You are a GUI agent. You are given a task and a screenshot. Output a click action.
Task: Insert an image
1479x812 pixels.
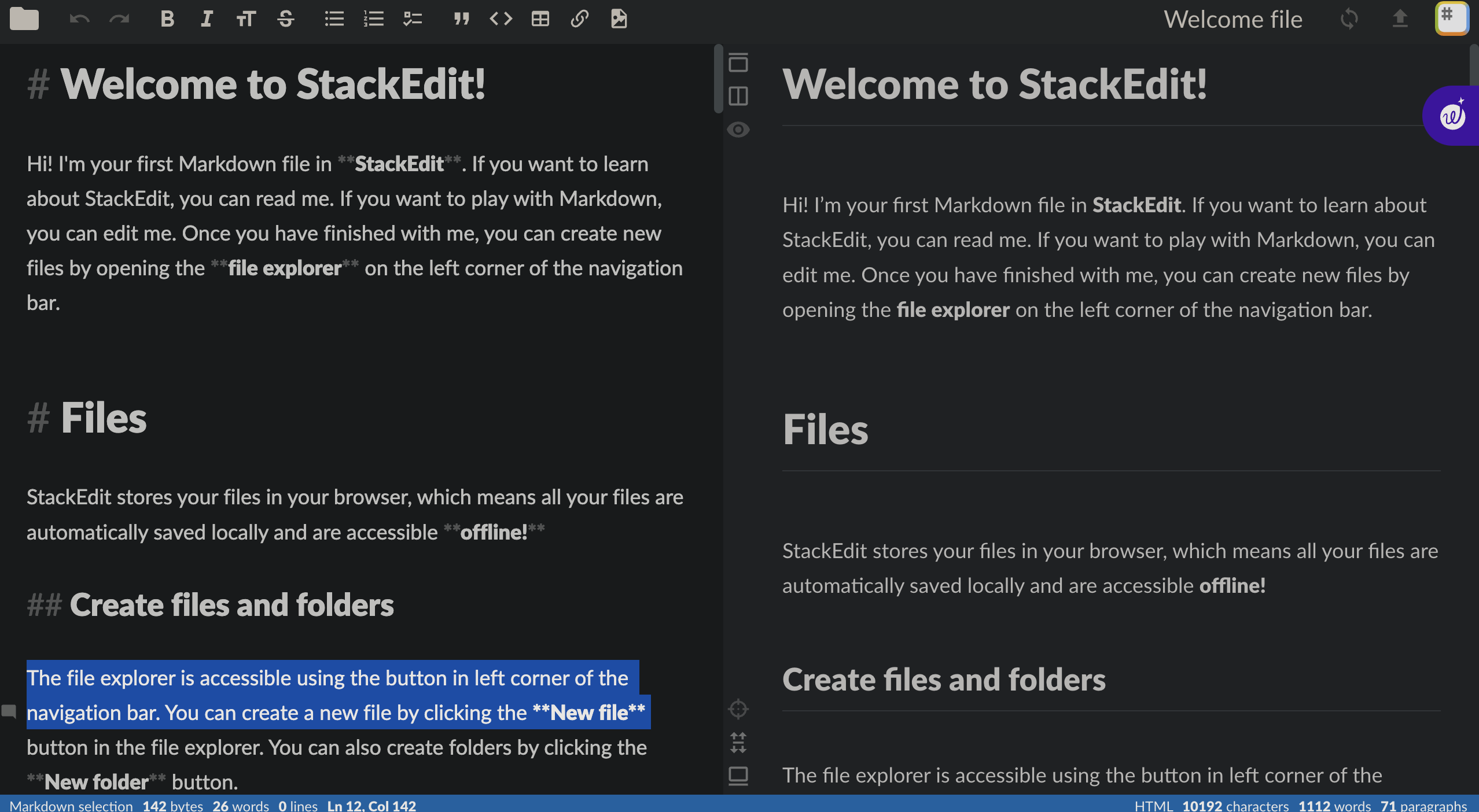[619, 19]
